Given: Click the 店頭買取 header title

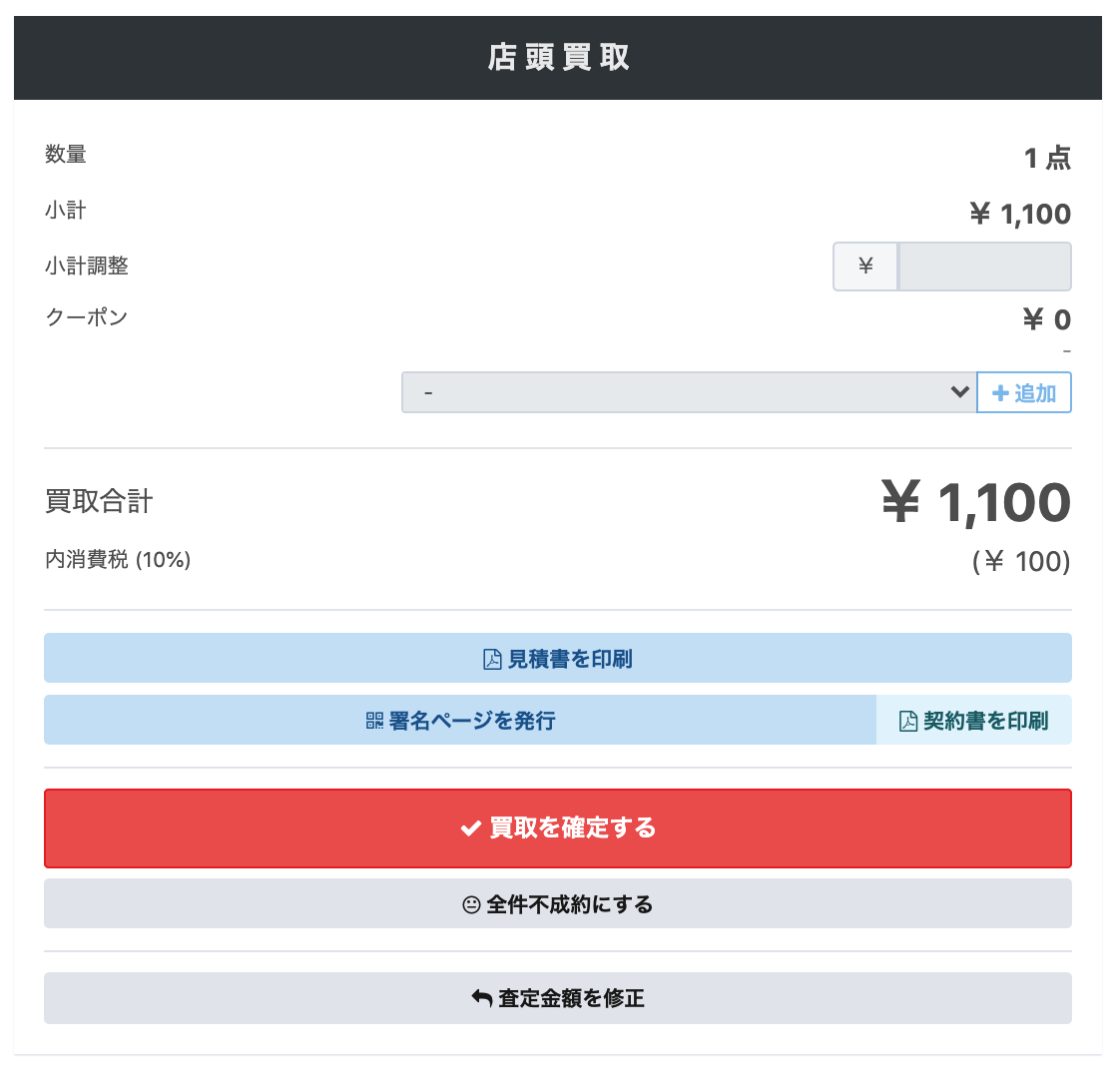Looking at the screenshot, I should point(559,57).
